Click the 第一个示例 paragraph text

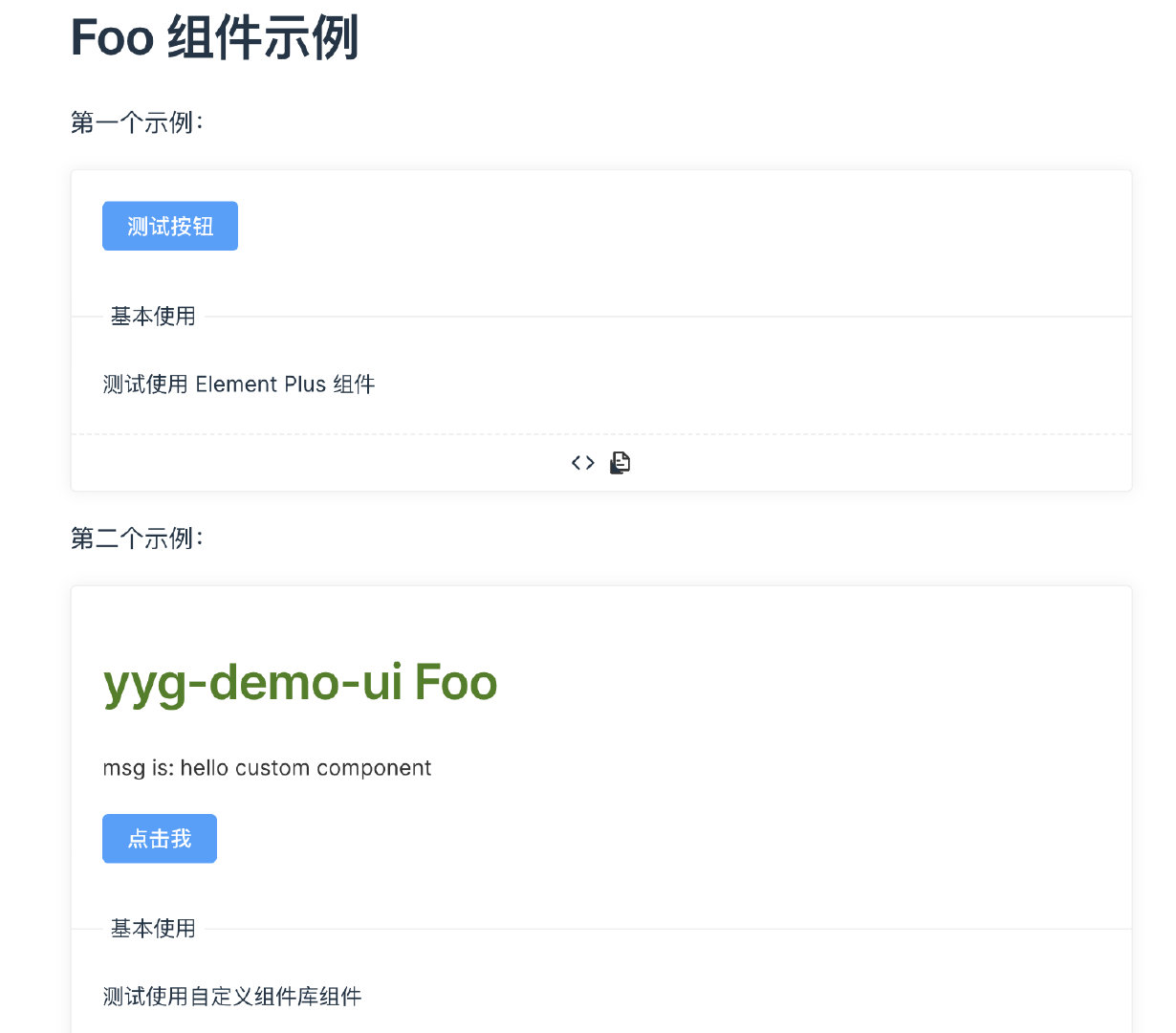(x=137, y=122)
